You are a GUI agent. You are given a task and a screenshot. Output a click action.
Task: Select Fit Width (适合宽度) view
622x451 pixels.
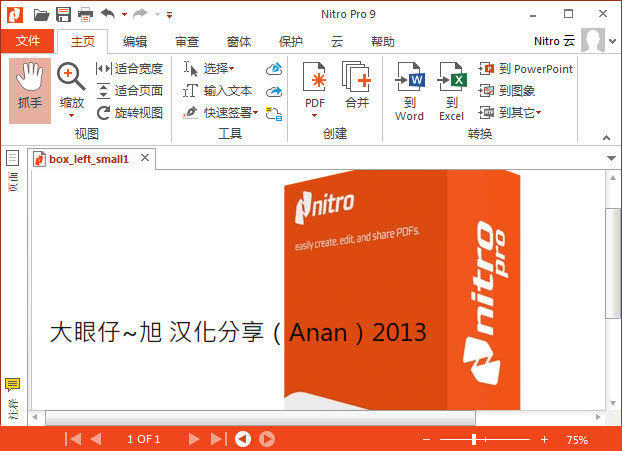(130, 69)
